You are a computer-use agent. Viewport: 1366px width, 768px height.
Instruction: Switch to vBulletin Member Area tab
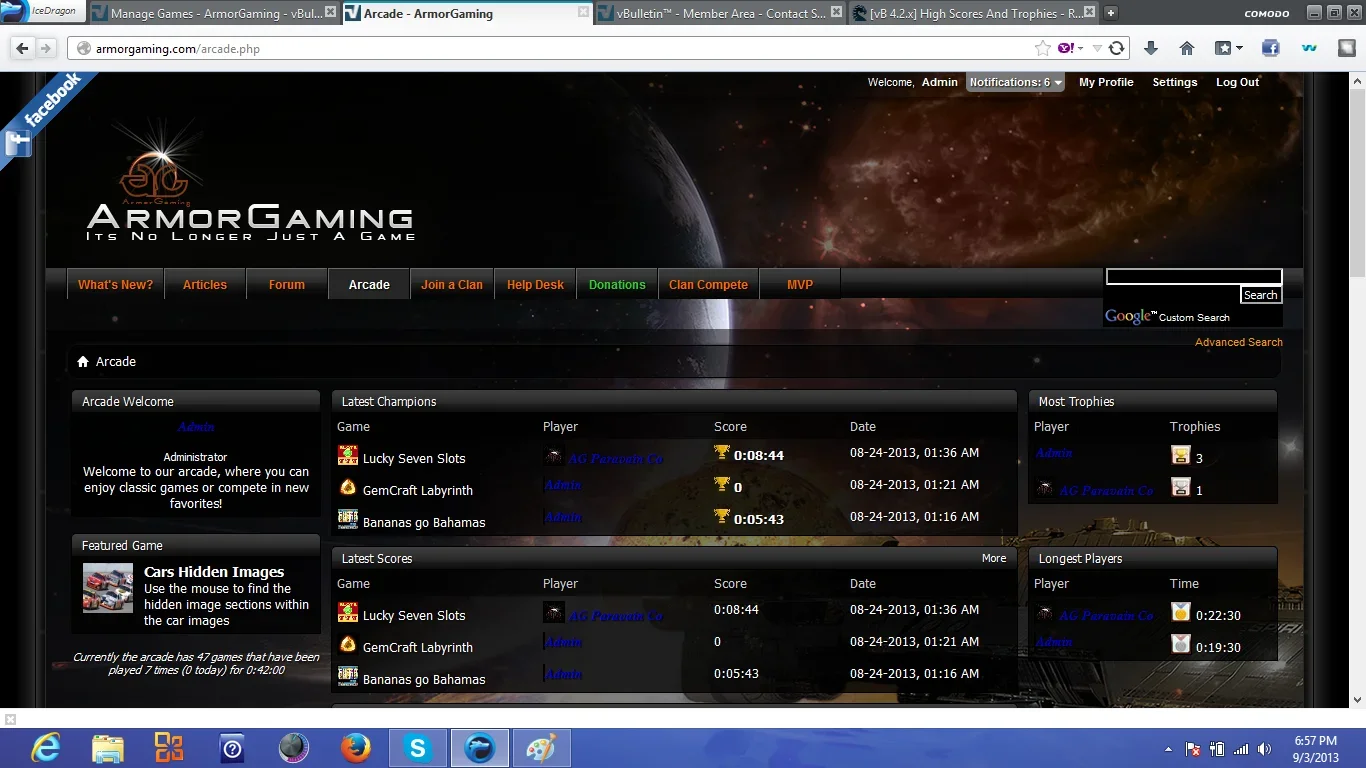(x=720, y=14)
